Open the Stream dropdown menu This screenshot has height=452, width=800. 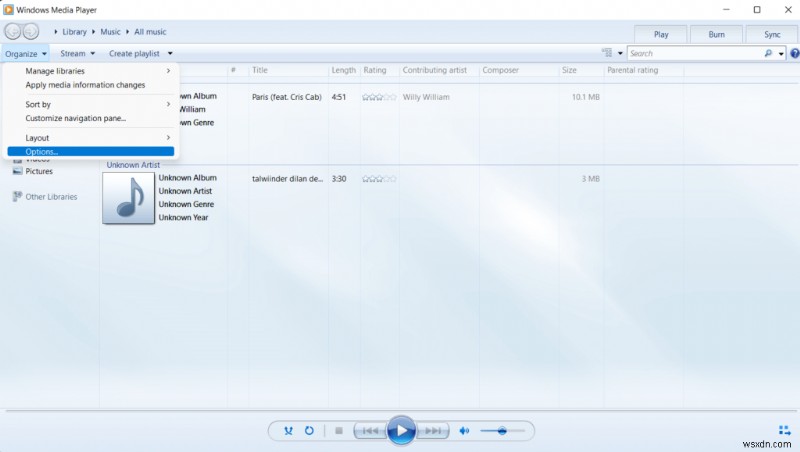coord(78,53)
